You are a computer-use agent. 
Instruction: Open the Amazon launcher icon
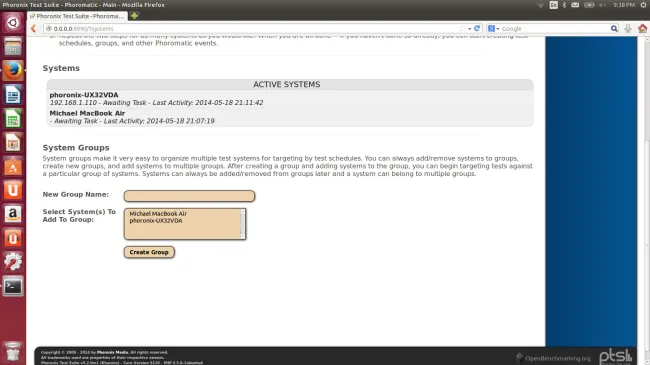click(x=12, y=214)
